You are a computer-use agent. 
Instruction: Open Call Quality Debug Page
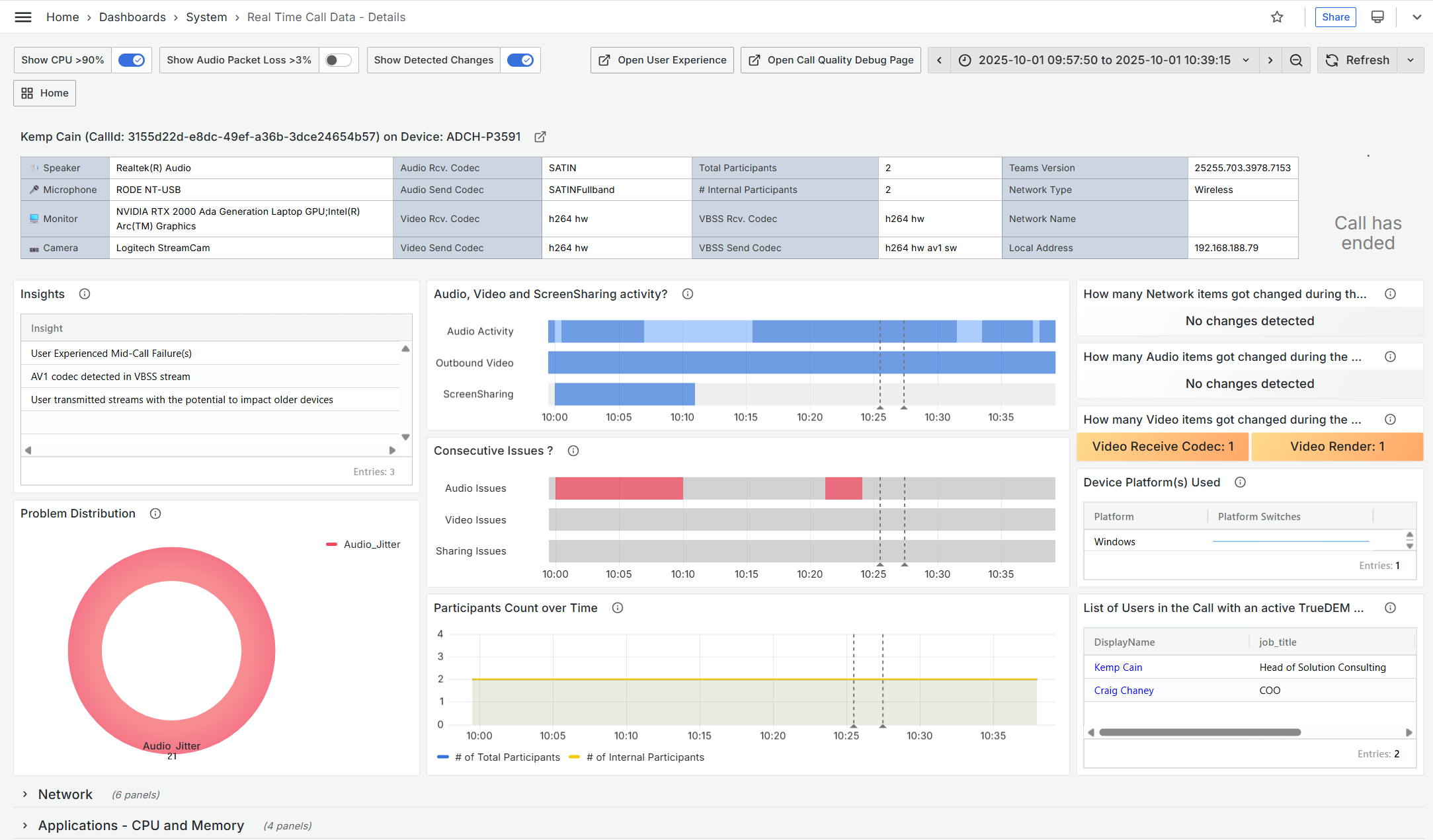pyautogui.click(x=831, y=60)
